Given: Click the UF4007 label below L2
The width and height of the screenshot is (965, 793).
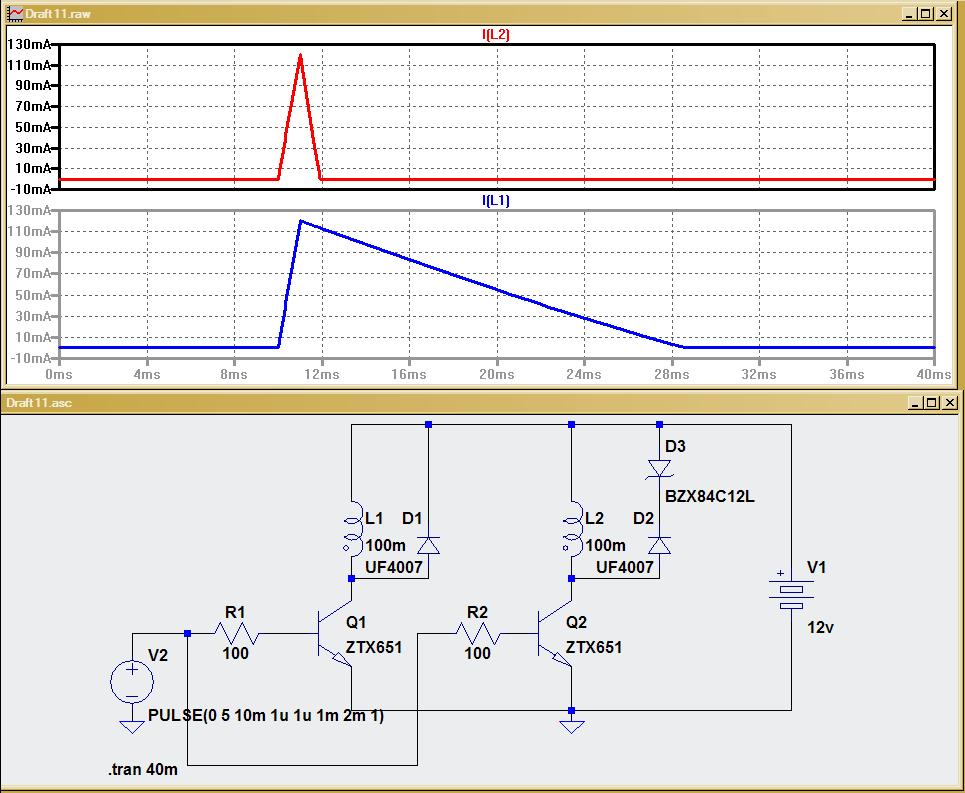Looking at the screenshot, I should click(x=625, y=567).
